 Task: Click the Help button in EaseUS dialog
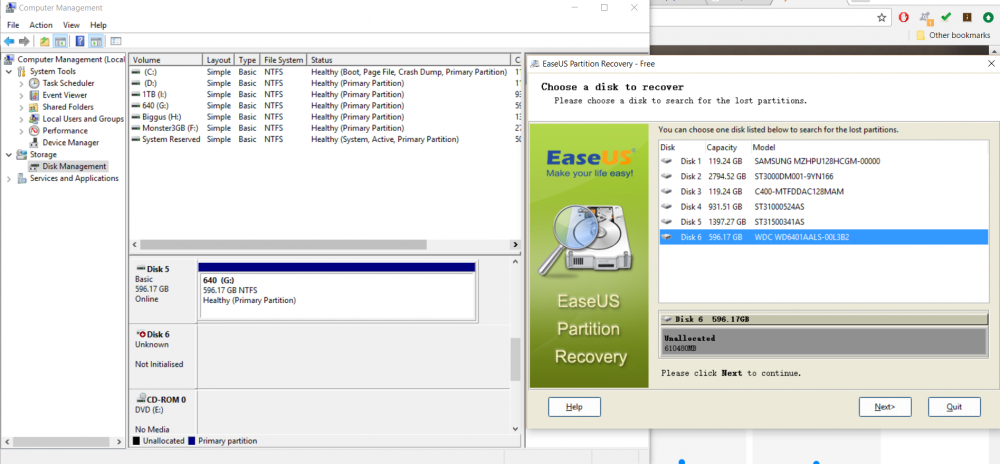pos(574,407)
